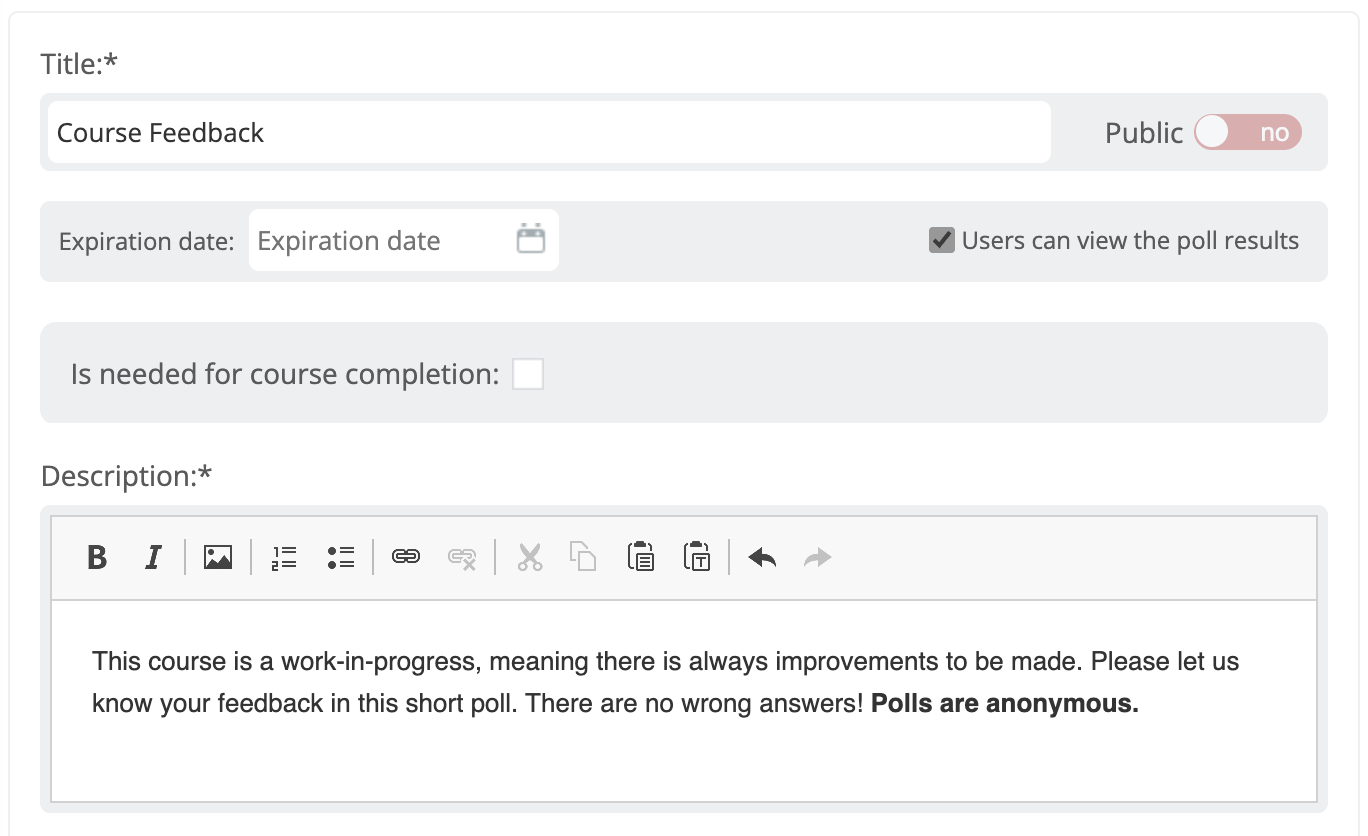This screenshot has height=836, width=1368.
Task: Paste content into the description editor
Action: [x=640, y=557]
